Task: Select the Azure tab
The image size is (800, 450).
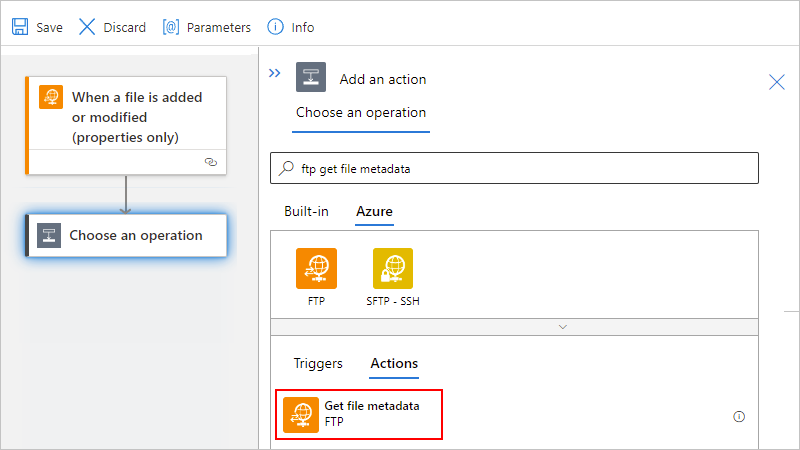Action: [374, 212]
